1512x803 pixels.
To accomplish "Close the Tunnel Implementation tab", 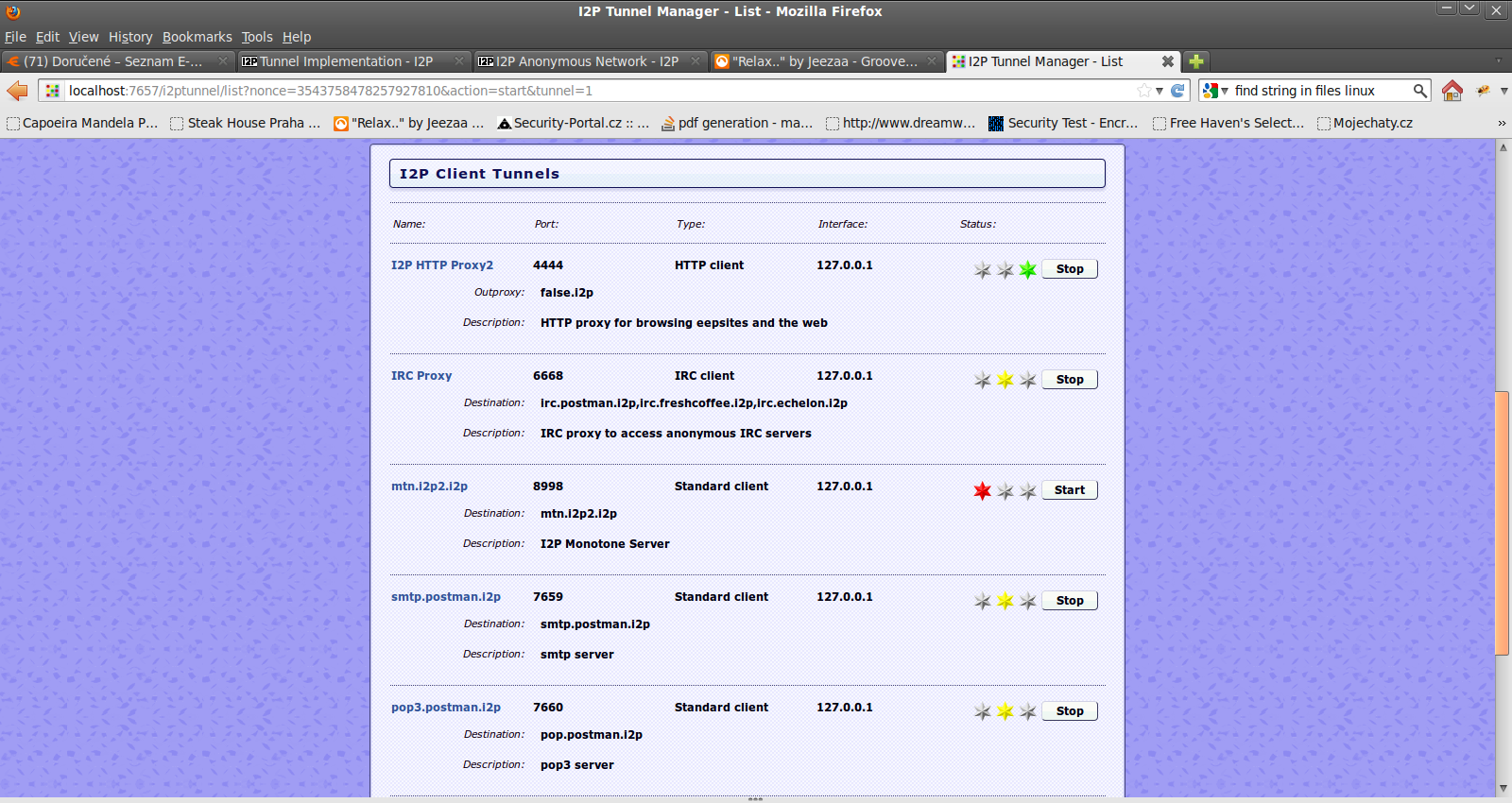I will click(x=459, y=61).
